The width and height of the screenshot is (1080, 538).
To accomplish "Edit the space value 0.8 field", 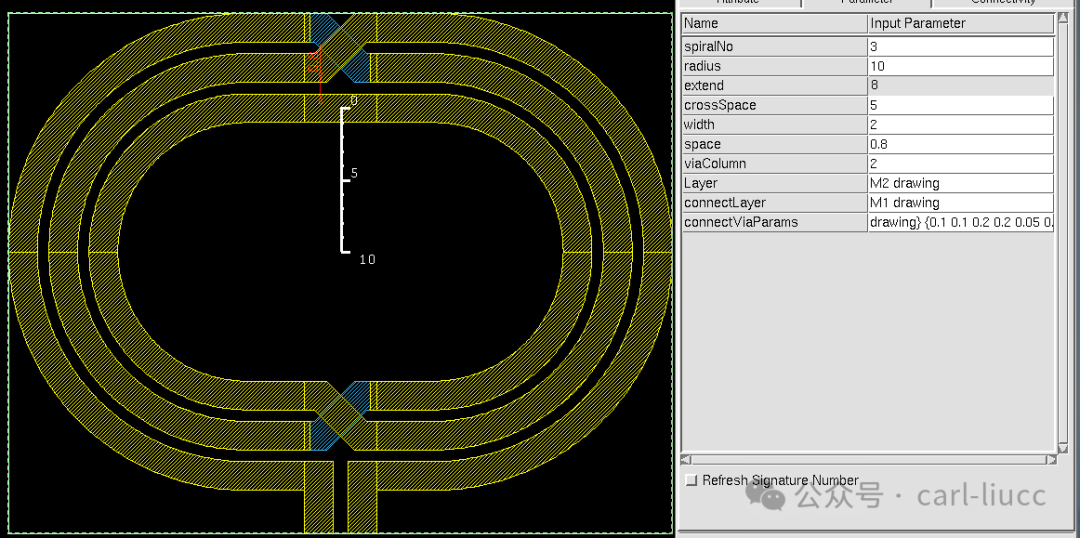I will pos(960,145).
